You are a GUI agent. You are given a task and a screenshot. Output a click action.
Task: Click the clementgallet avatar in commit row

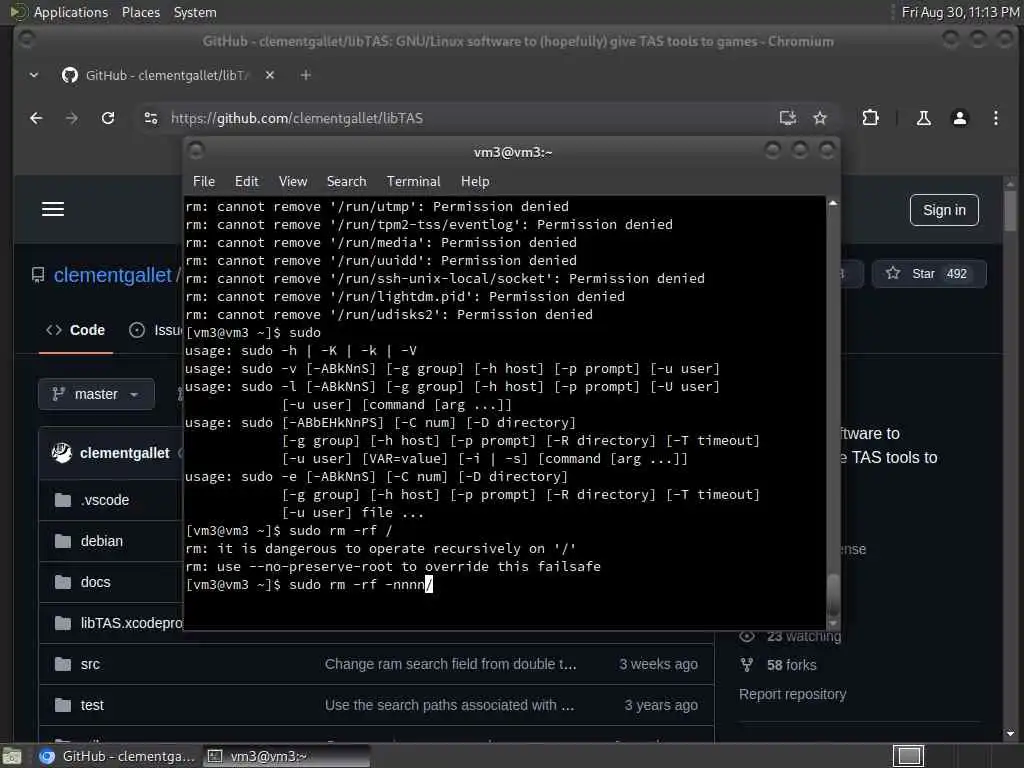(61, 453)
